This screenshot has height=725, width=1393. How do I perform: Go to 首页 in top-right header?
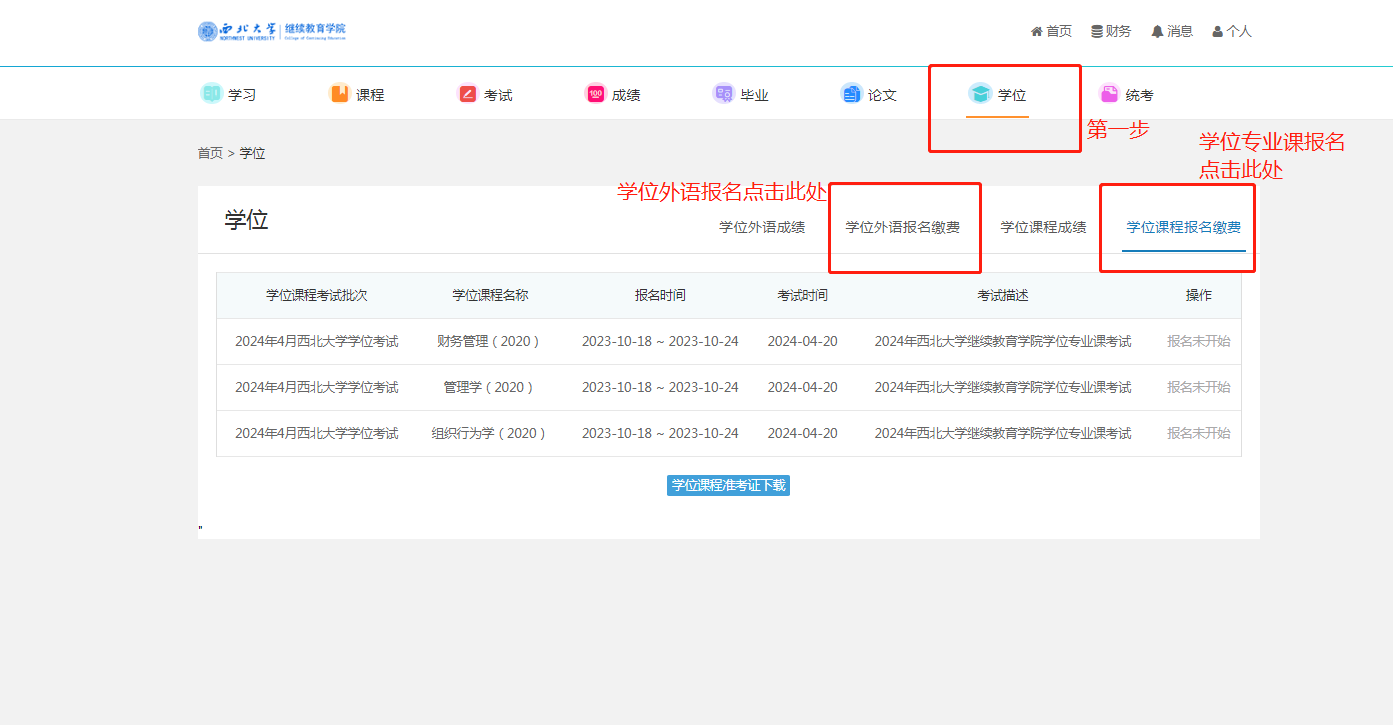(x=1051, y=31)
